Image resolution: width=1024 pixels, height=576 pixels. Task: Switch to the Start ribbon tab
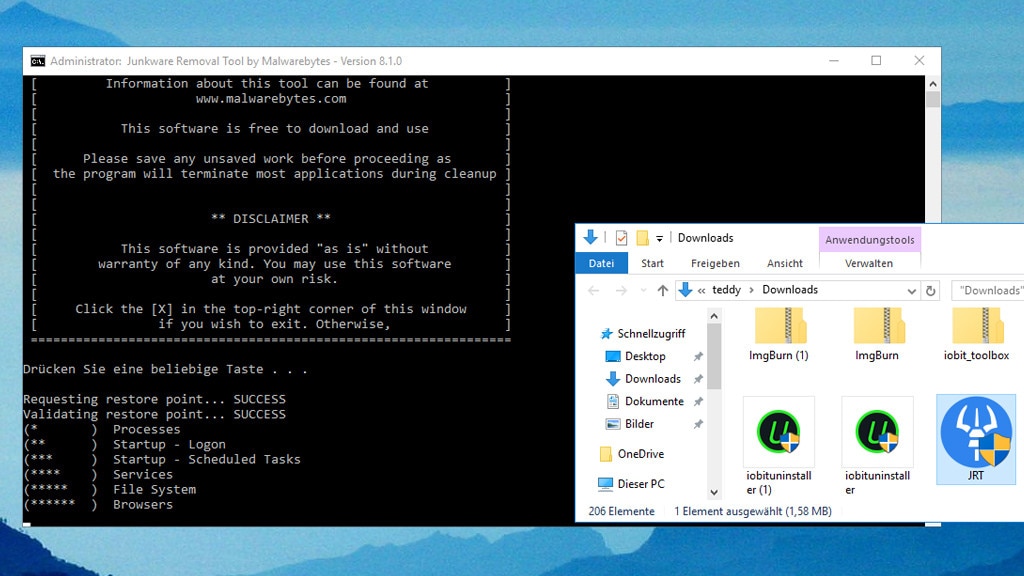(x=652, y=263)
